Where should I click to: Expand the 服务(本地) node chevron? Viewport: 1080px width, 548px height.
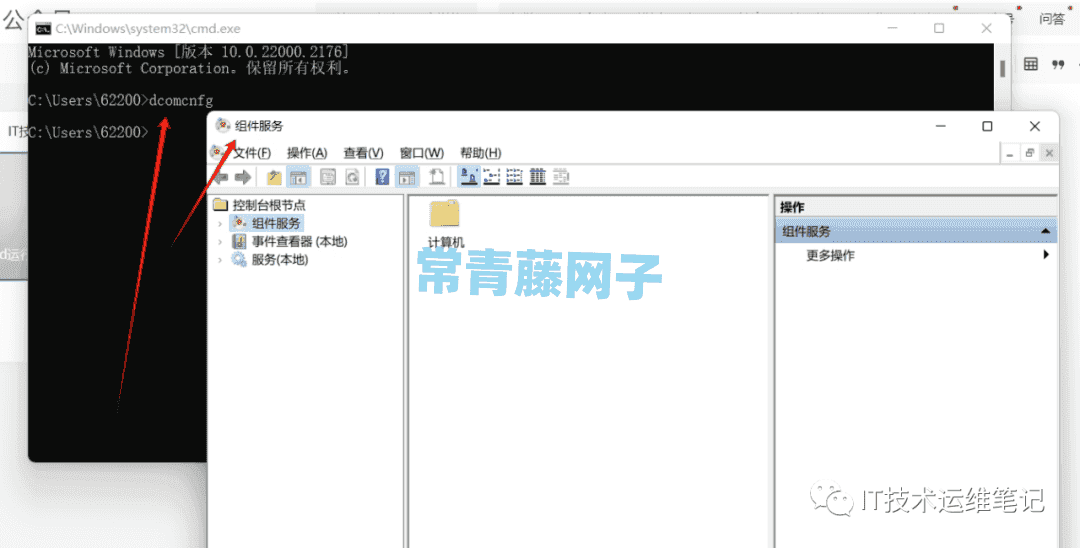220,260
